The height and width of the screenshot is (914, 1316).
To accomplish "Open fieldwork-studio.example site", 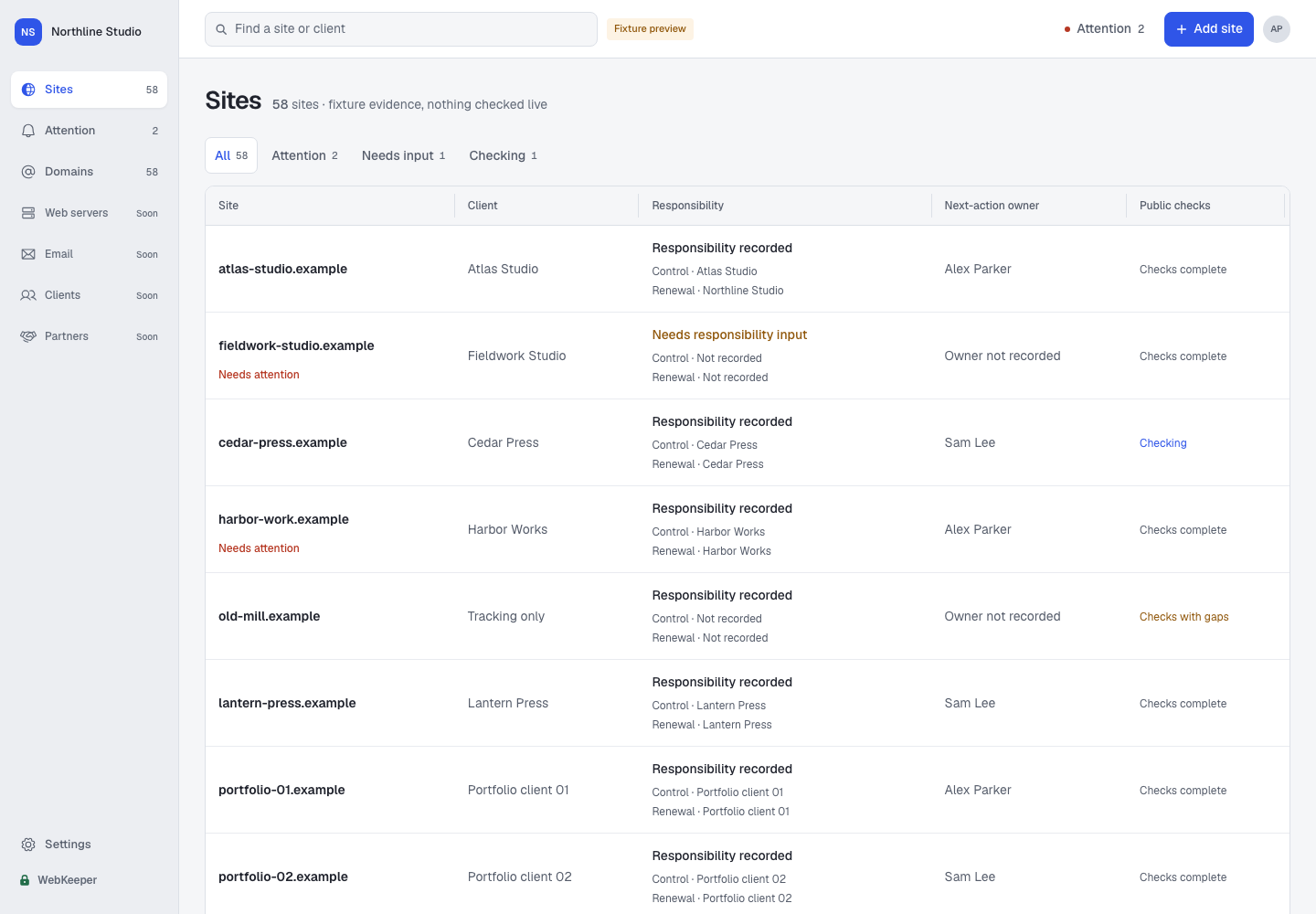I will [296, 345].
